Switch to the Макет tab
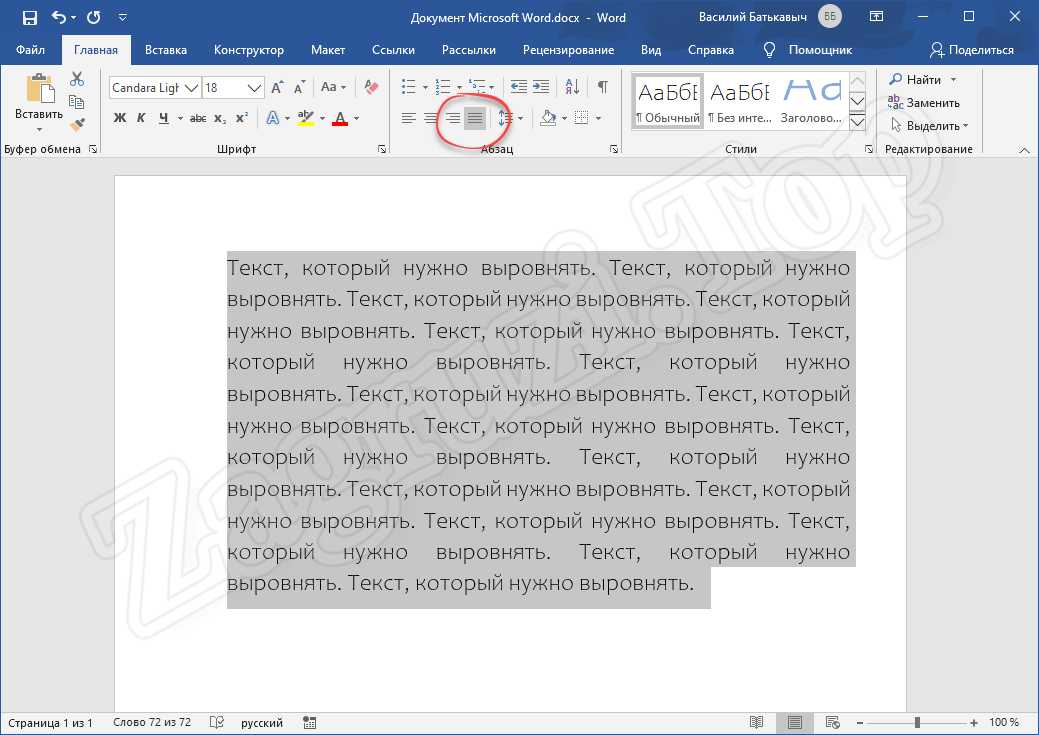This screenshot has height=735, width=1039. pyautogui.click(x=328, y=50)
